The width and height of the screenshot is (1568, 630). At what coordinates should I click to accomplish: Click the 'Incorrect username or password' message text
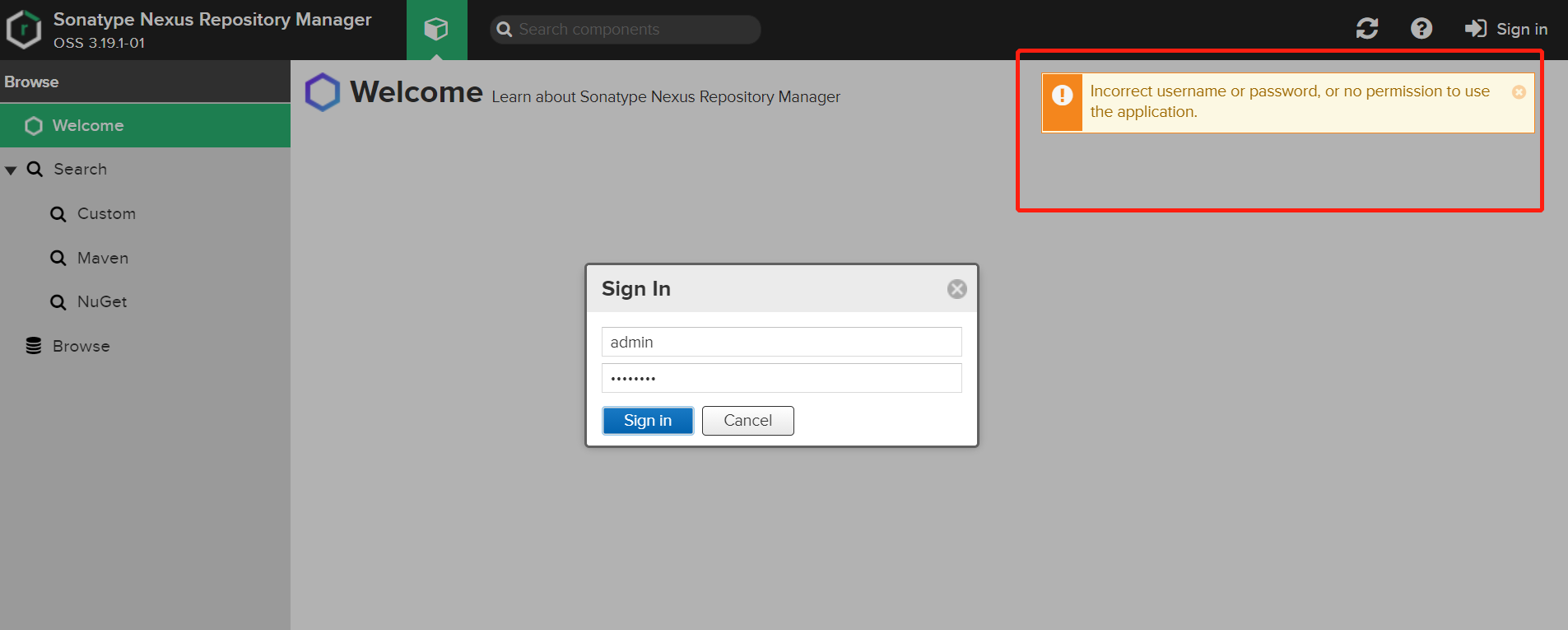tap(1290, 101)
